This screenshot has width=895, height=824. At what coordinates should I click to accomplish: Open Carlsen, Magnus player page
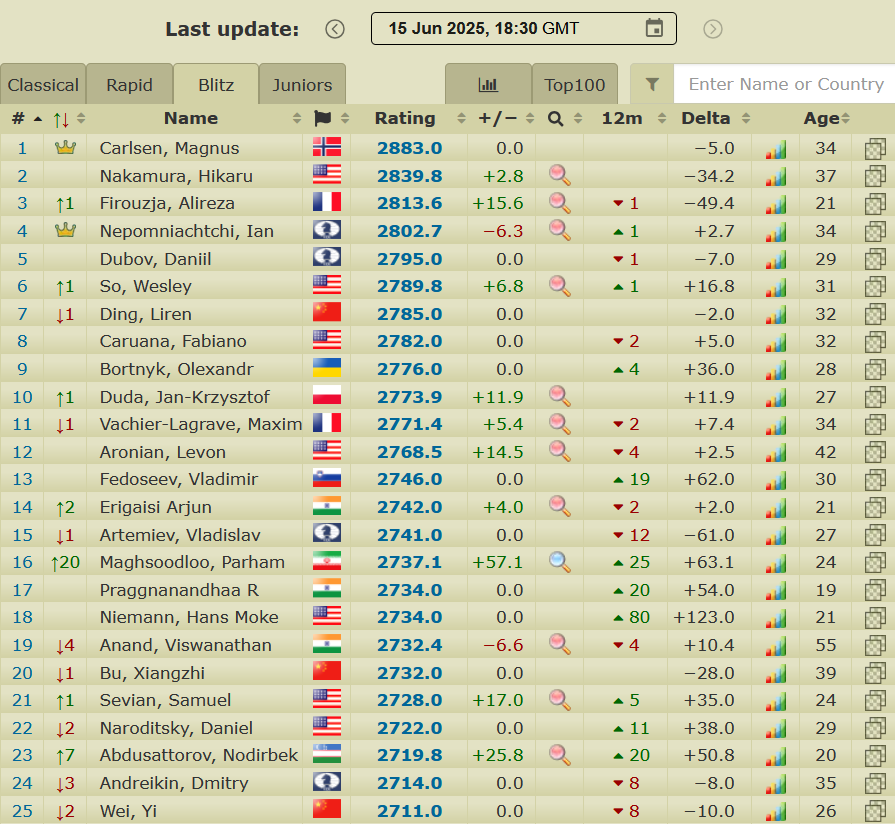(169, 148)
